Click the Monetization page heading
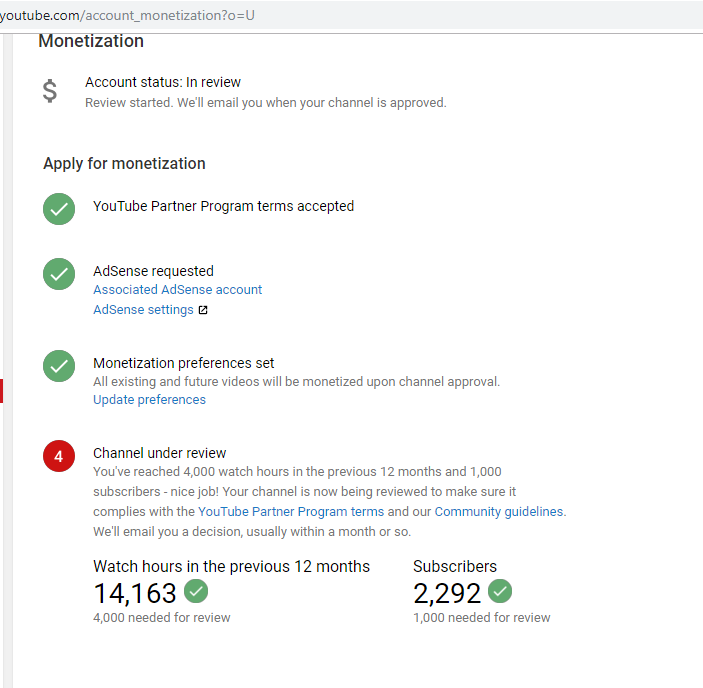This screenshot has height=688, width=703. 91,41
